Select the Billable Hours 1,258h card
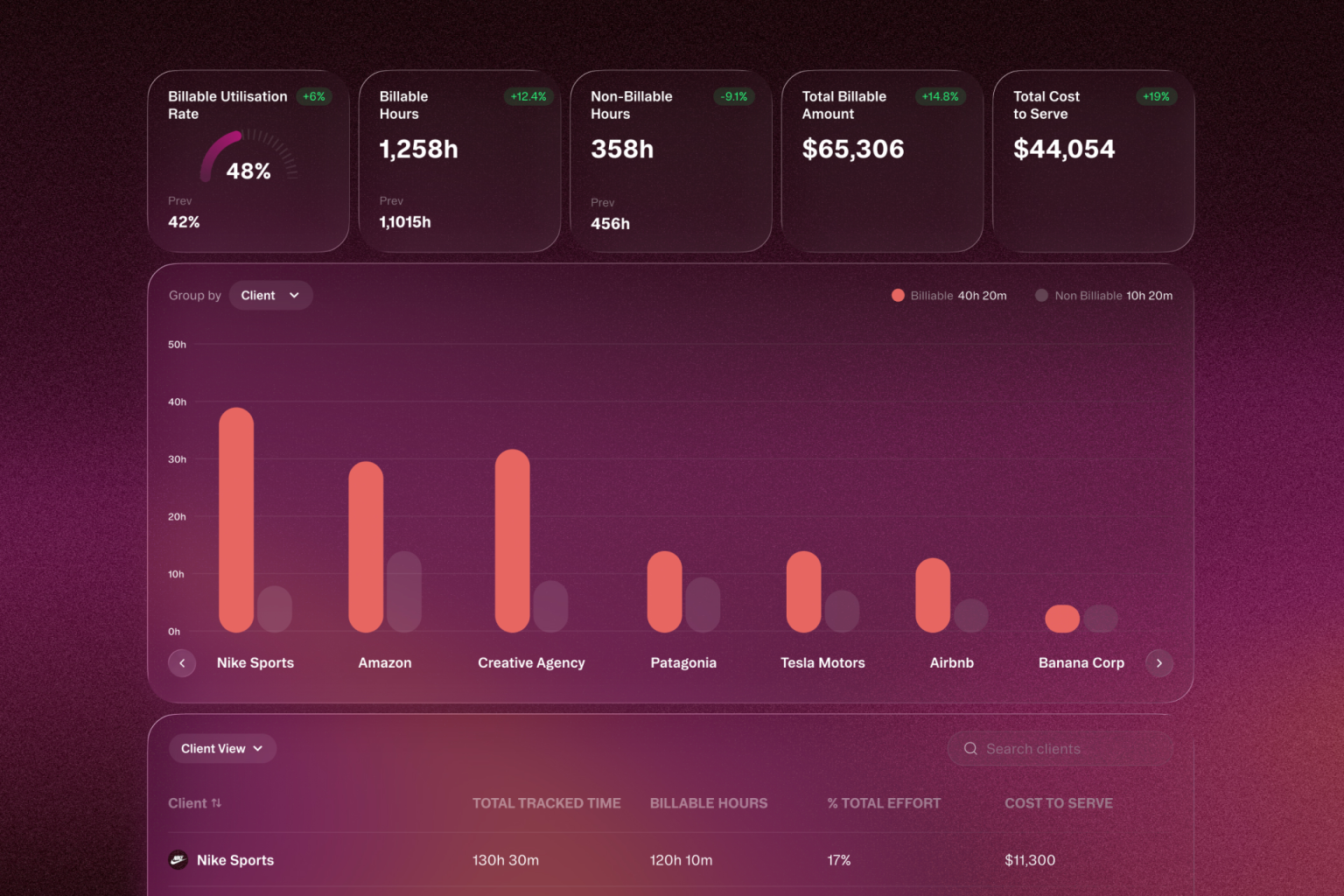Screen dimensions: 1344x896 click(459, 161)
